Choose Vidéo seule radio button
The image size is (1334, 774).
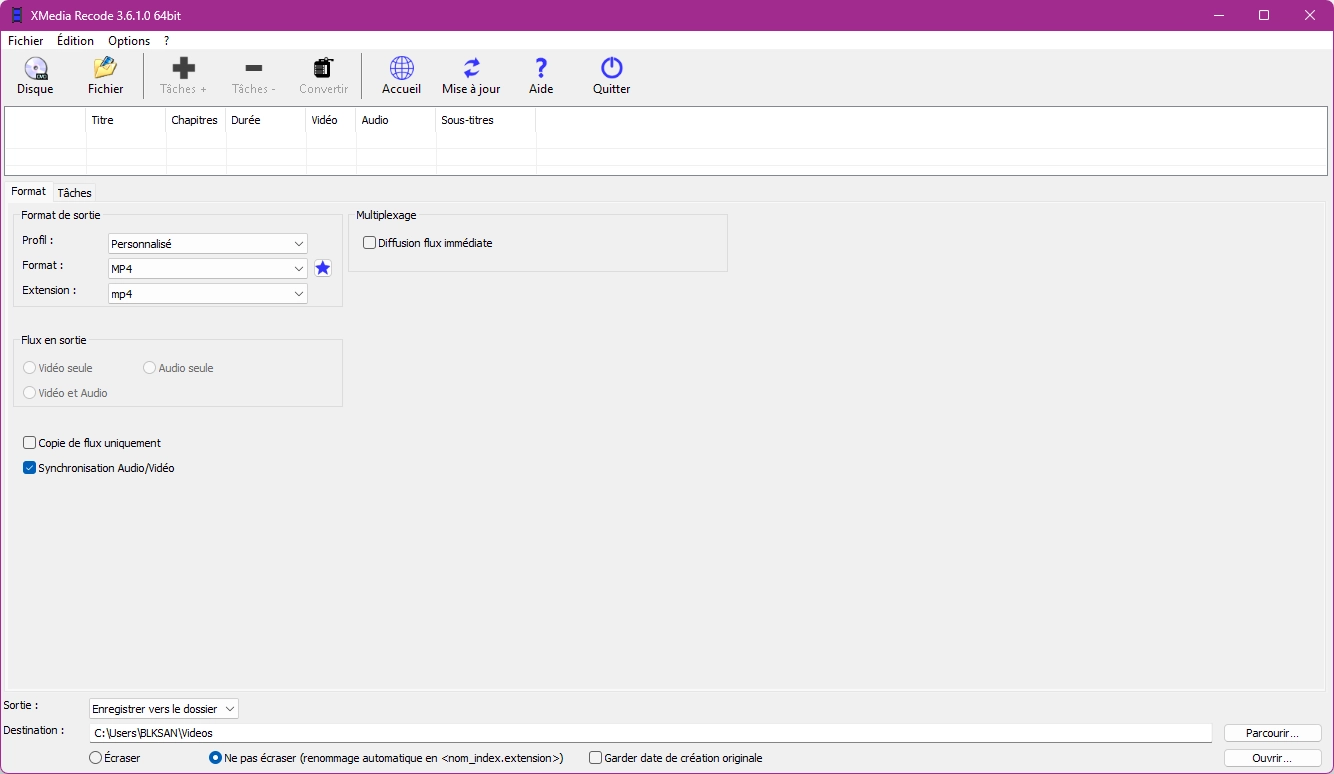coord(29,368)
